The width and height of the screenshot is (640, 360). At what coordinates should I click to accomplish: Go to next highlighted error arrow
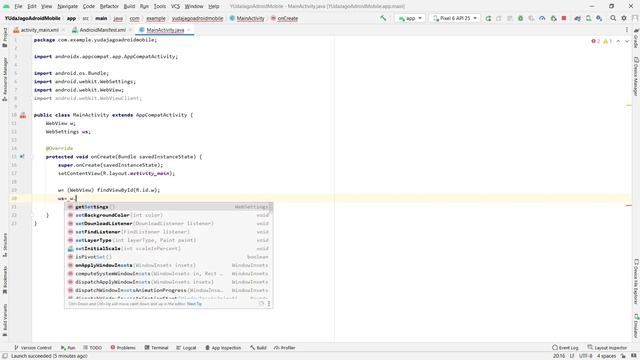(x=627, y=41)
